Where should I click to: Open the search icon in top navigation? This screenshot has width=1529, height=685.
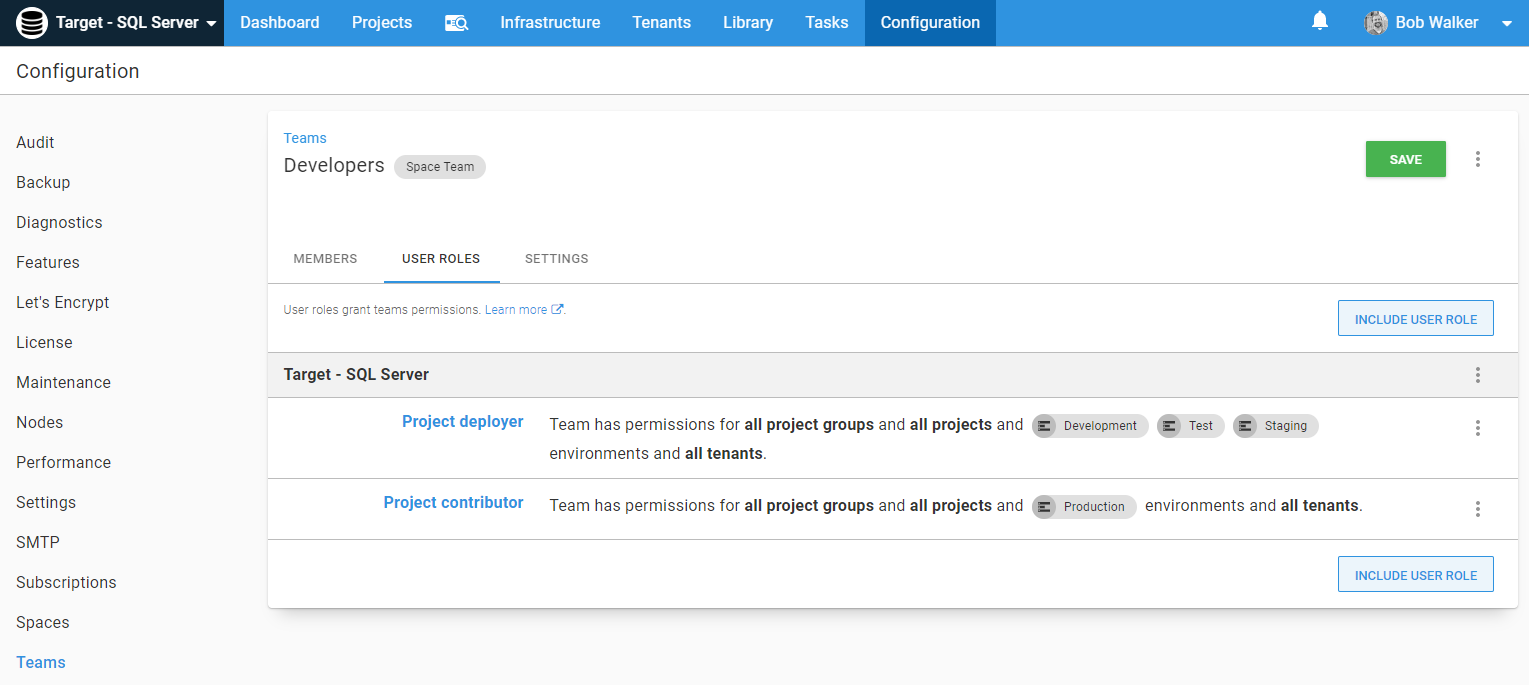click(x=456, y=23)
